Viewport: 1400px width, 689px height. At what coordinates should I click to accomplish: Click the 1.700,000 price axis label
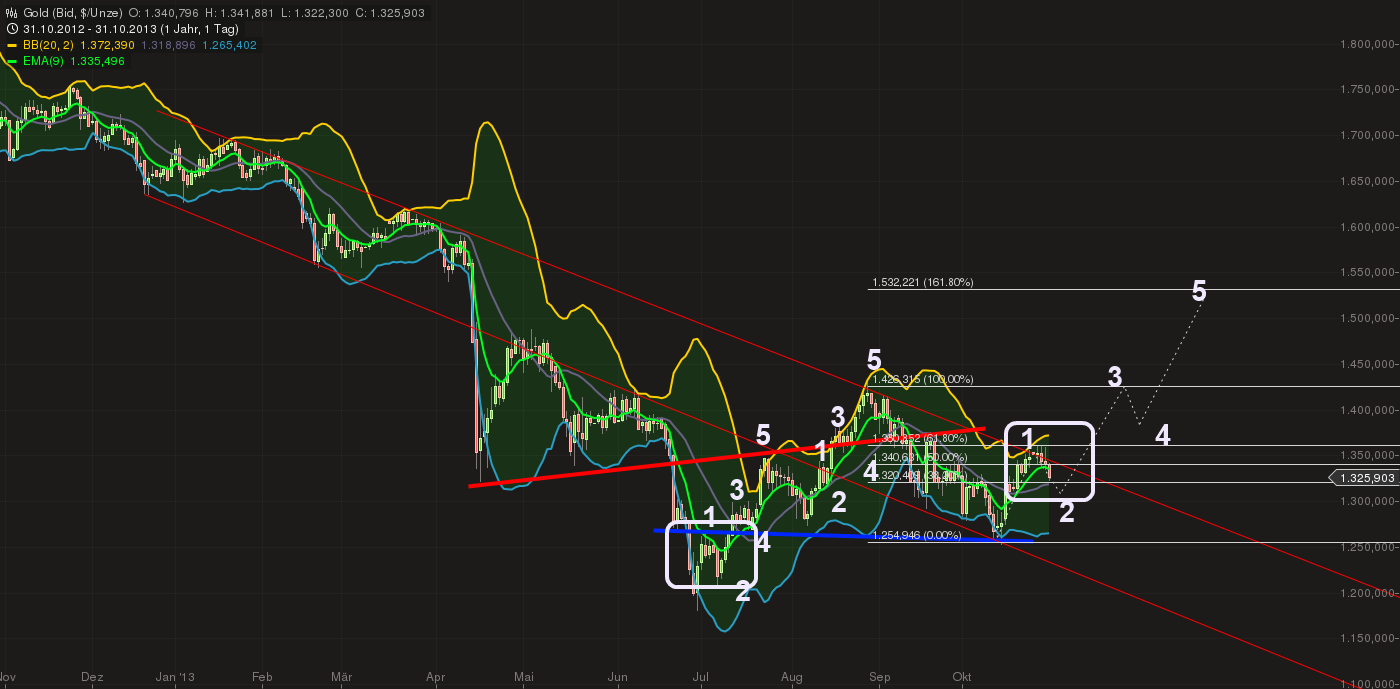coord(1369,135)
